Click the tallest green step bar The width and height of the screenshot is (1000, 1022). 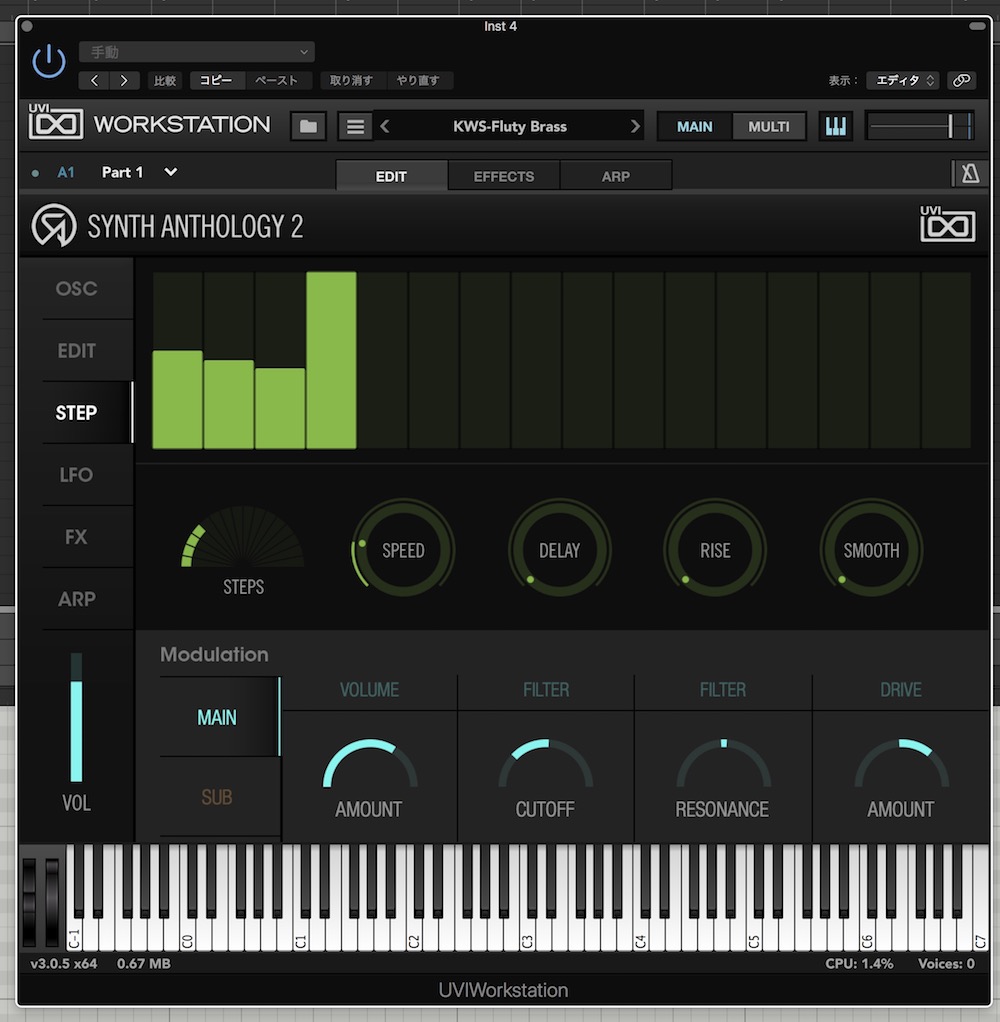point(331,360)
